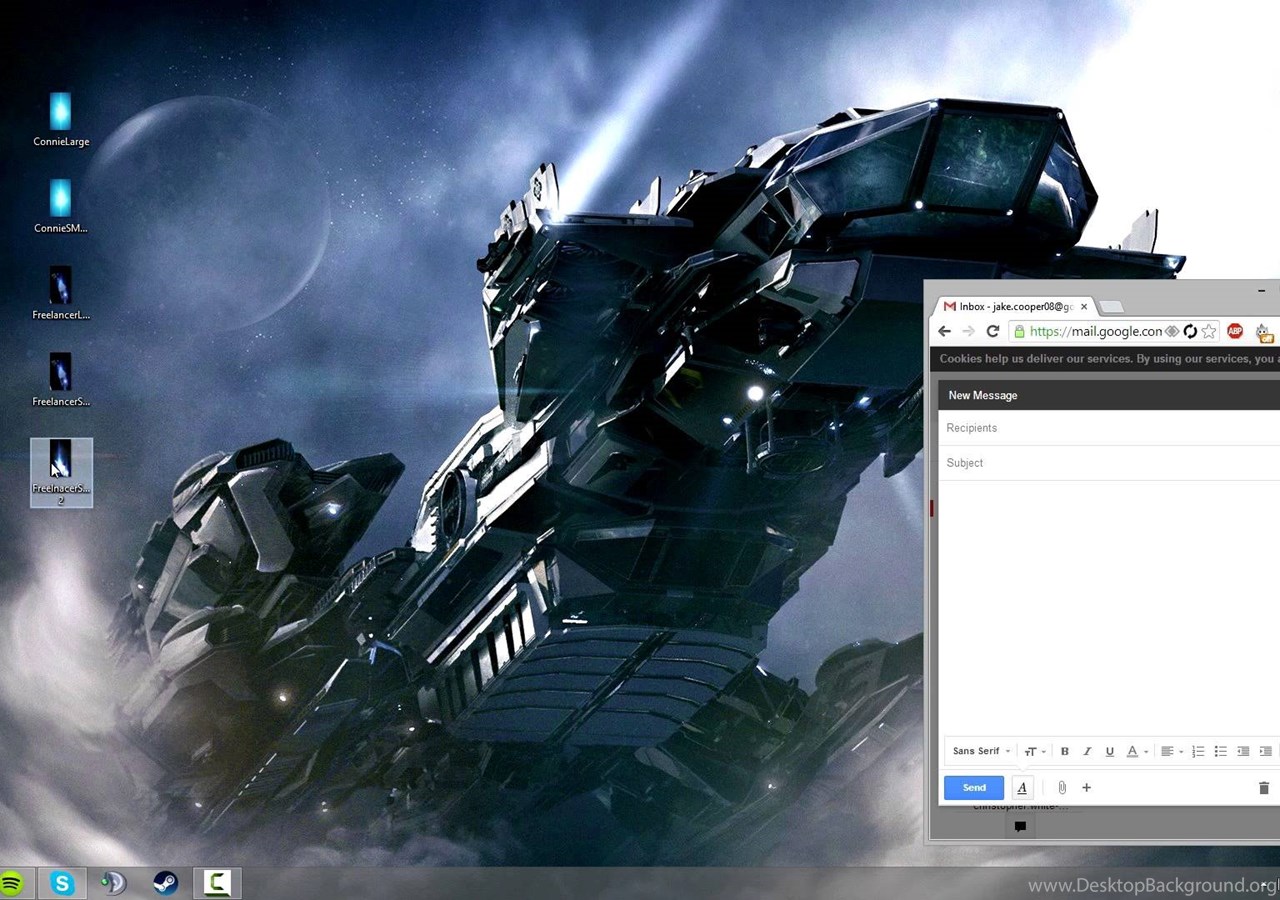Click the Recipients field
The width and height of the screenshot is (1280, 900).
(x=1109, y=428)
